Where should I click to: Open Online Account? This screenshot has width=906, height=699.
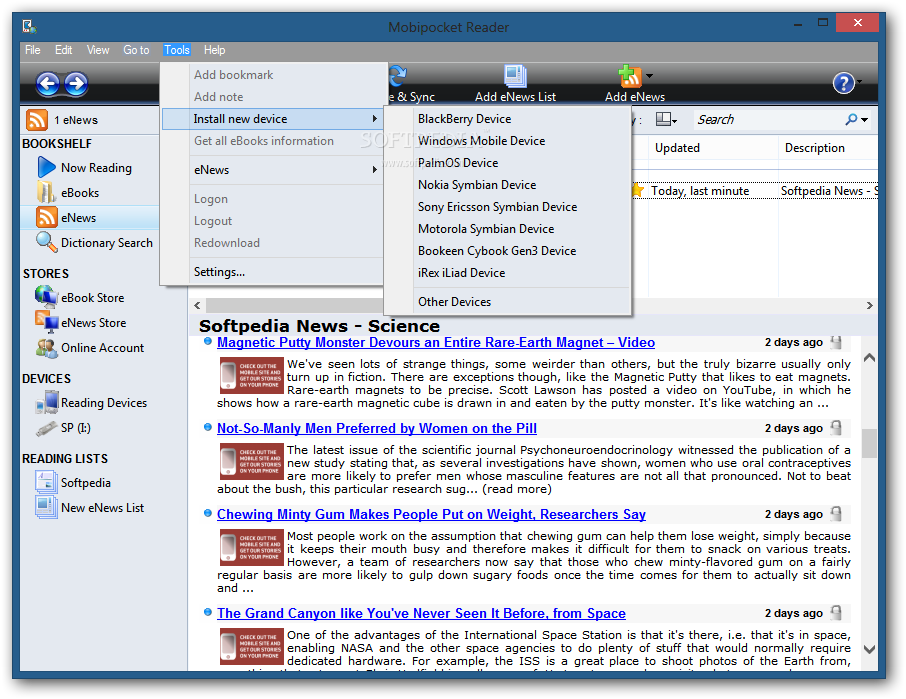pyautogui.click(x=103, y=348)
